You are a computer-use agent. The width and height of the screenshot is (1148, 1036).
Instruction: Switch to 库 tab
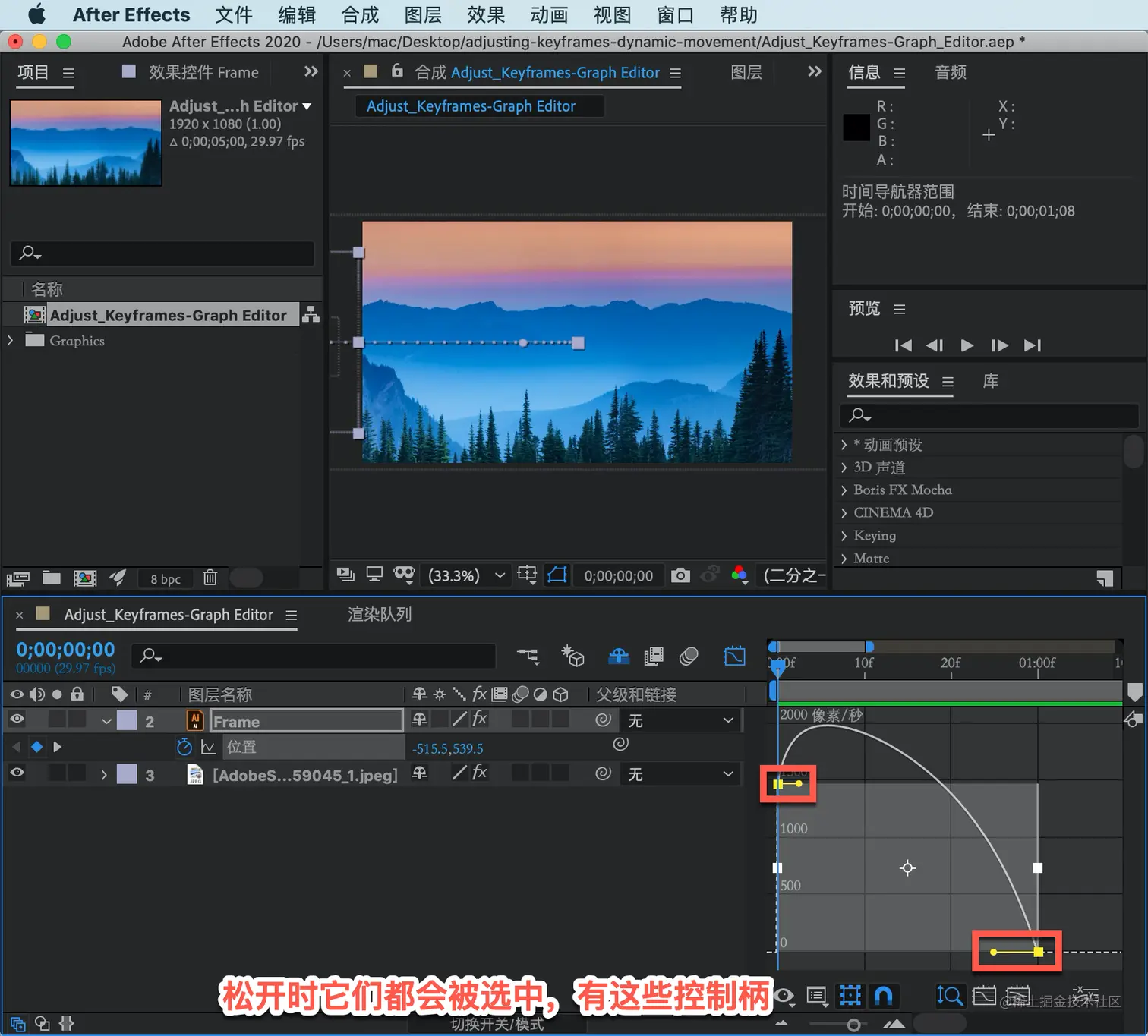990,380
